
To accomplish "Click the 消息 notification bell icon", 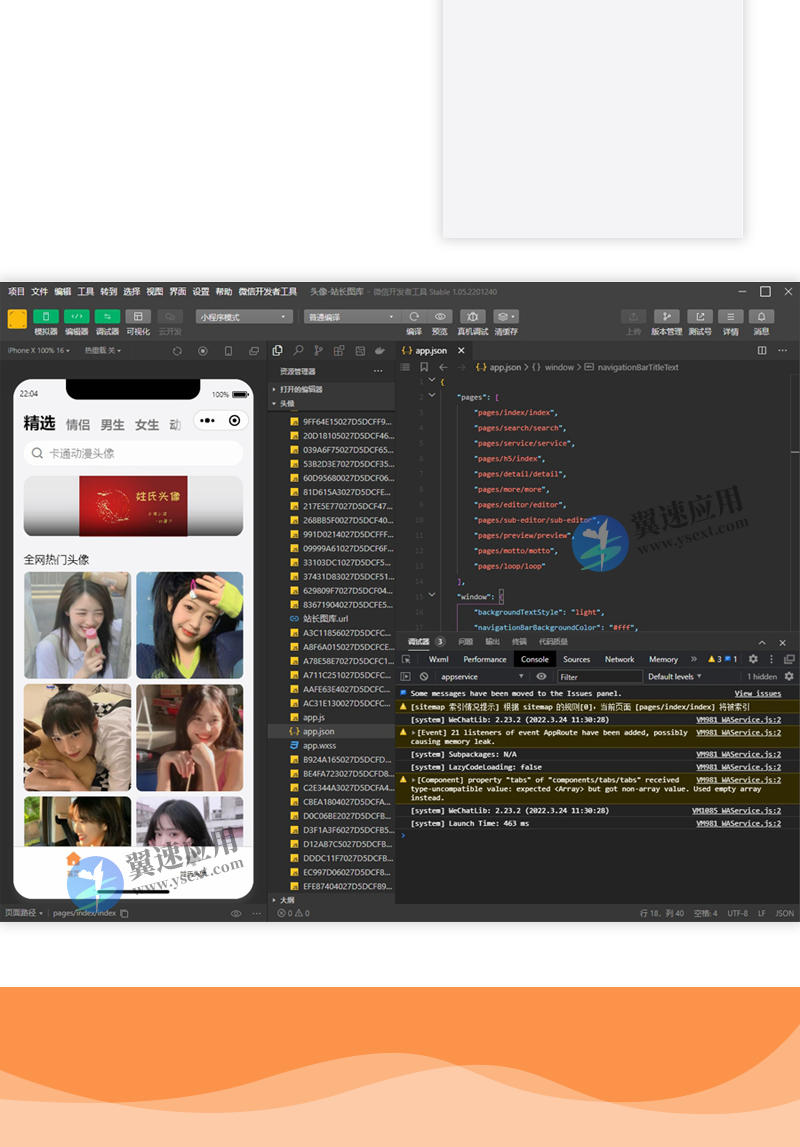I will (x=761, y=317).
